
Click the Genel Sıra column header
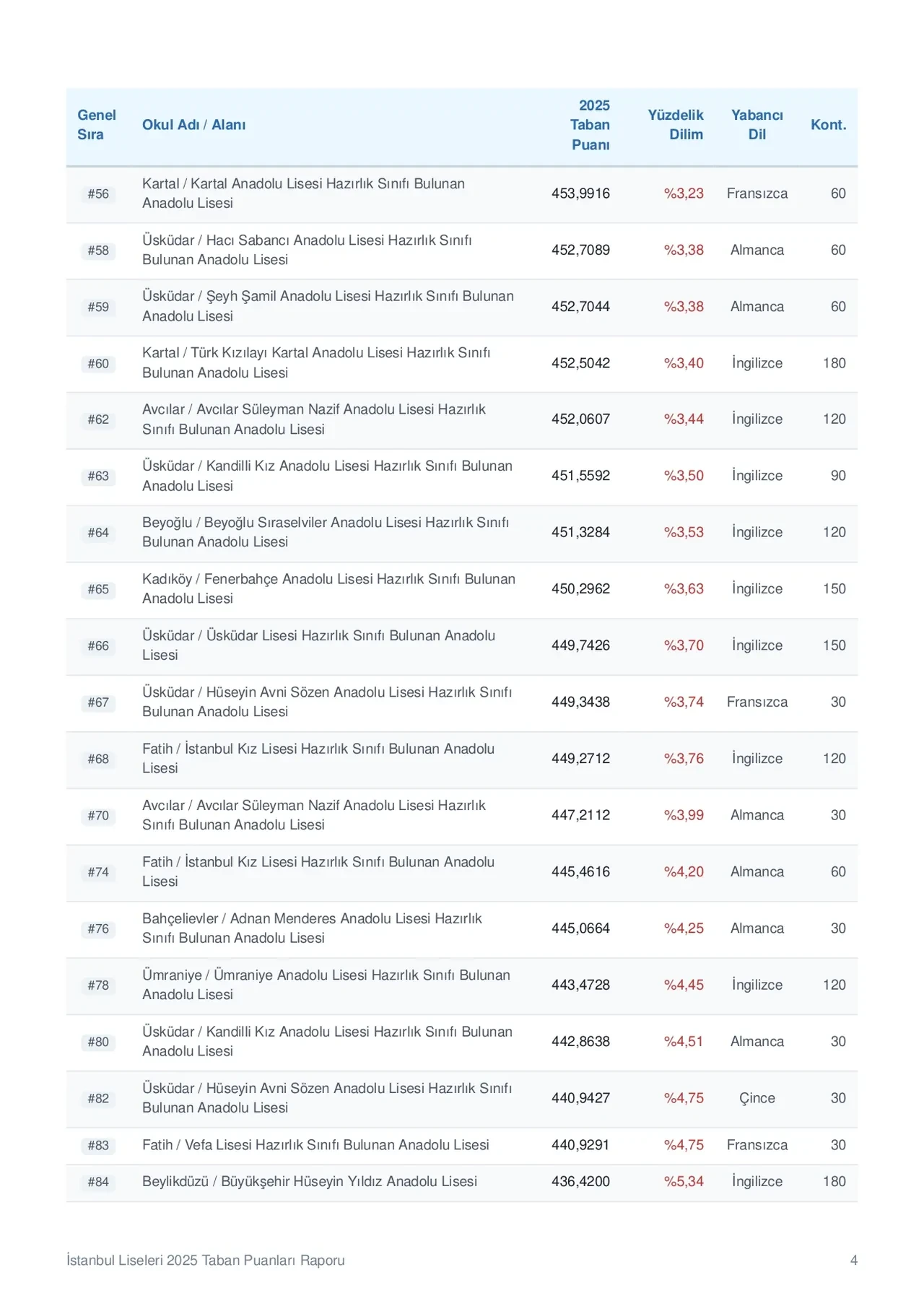(x=96, y=125)
